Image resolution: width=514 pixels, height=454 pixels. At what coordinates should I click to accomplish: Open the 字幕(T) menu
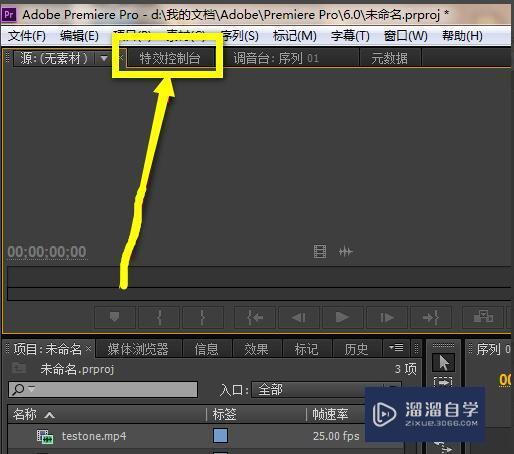click(350, 36)
